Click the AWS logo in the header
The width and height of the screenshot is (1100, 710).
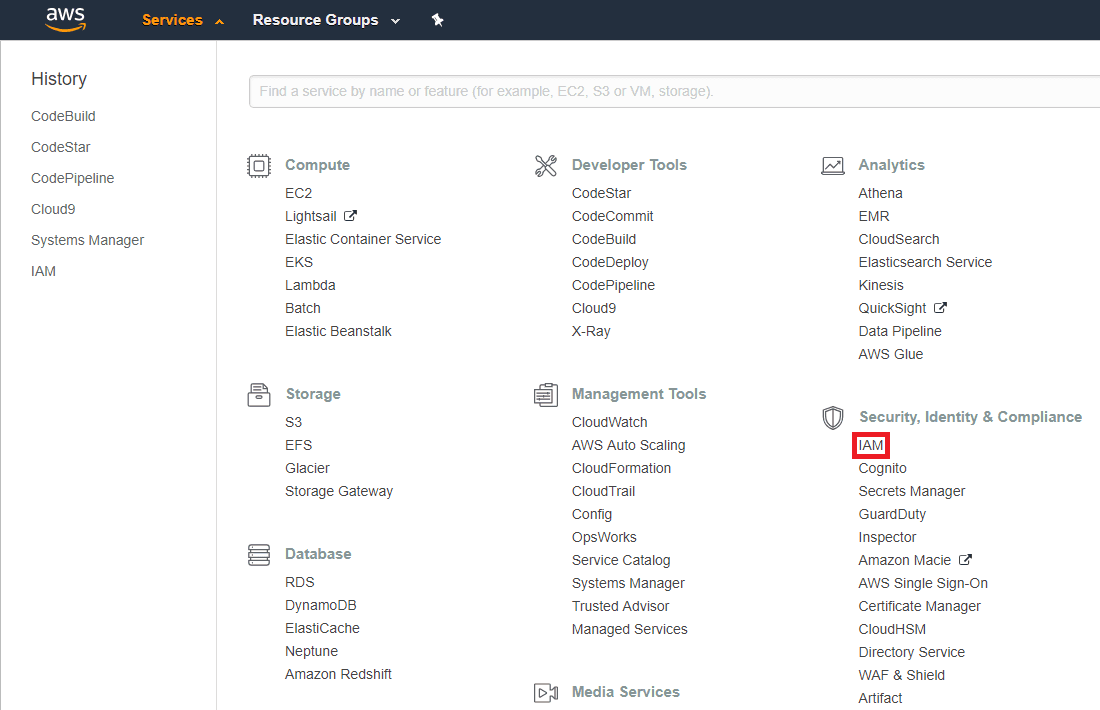(x=65, y=20)
